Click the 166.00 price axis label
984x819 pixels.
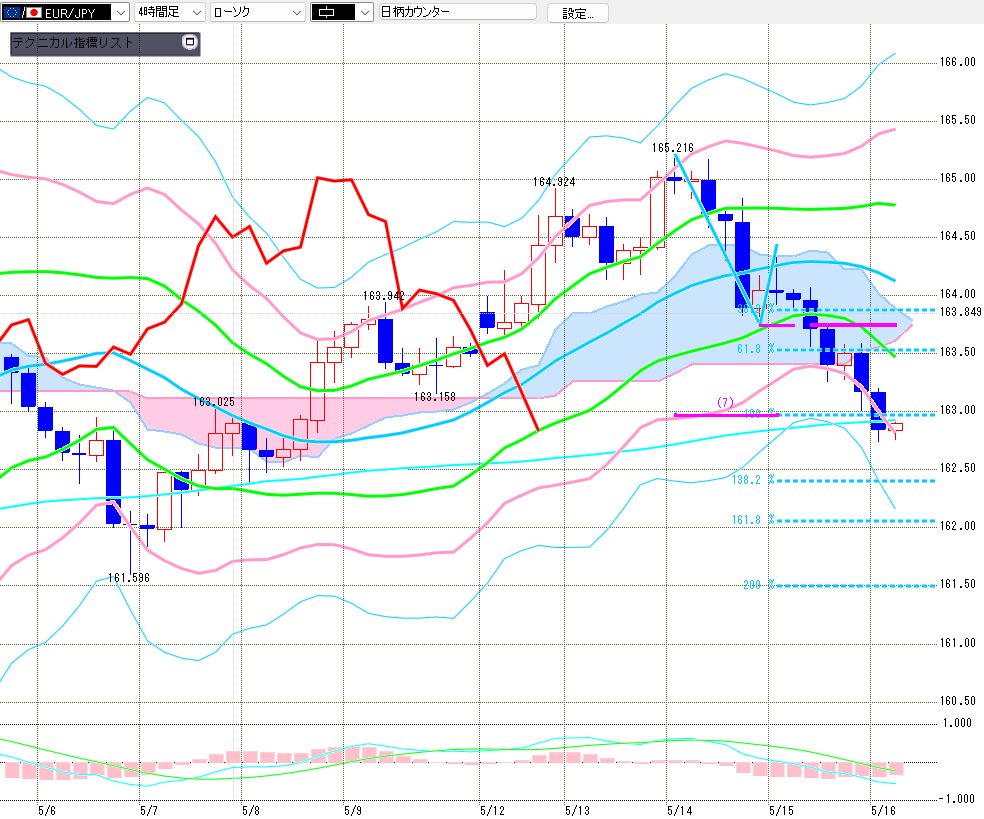pos(958,62)
